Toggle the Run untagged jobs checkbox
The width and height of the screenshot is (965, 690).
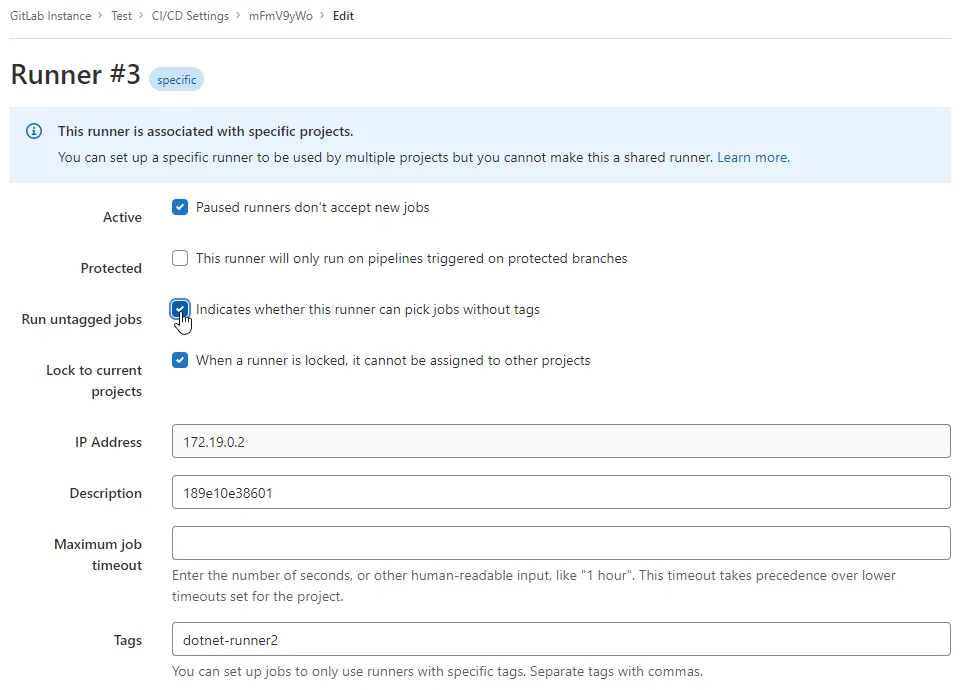click(x=180, y=309)
